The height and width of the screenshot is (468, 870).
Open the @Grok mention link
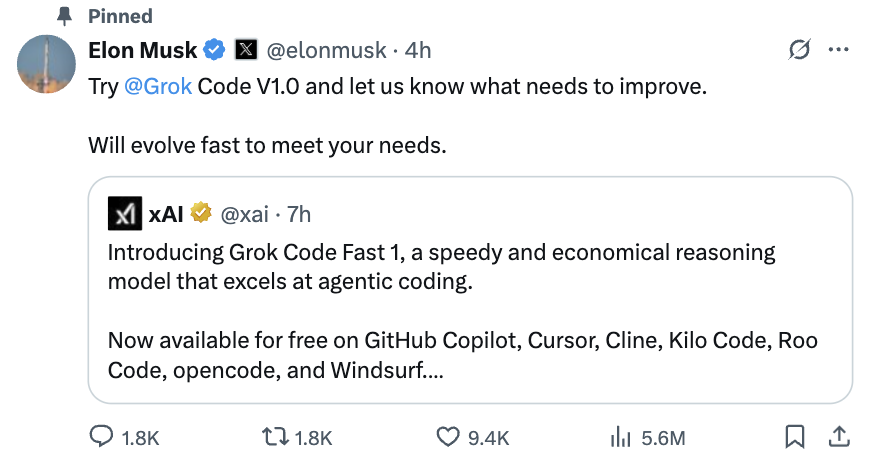pyautogui.click(x=158, y=86)
